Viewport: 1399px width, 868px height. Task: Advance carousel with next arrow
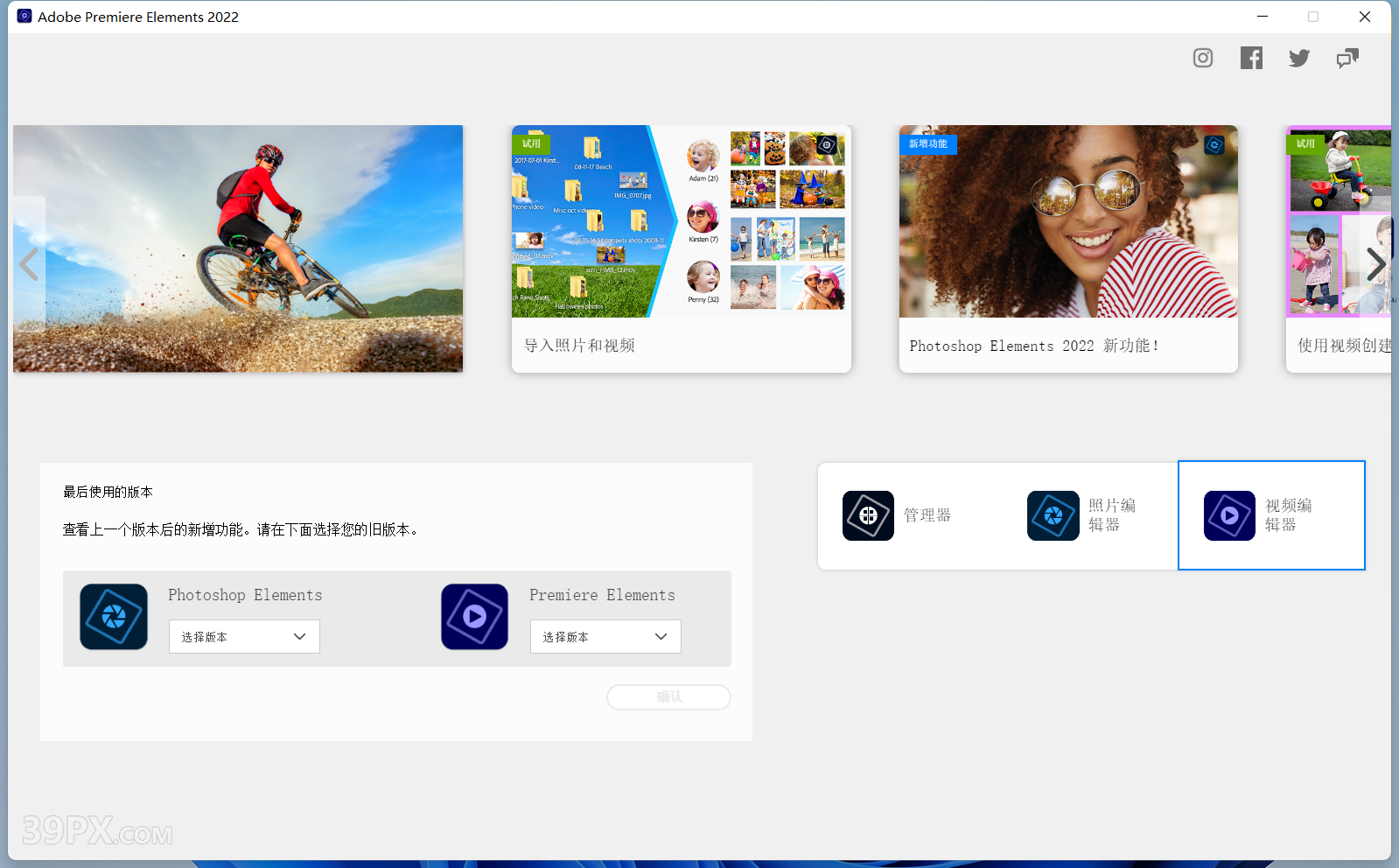pyautogui.click(x=1375, y=263)
